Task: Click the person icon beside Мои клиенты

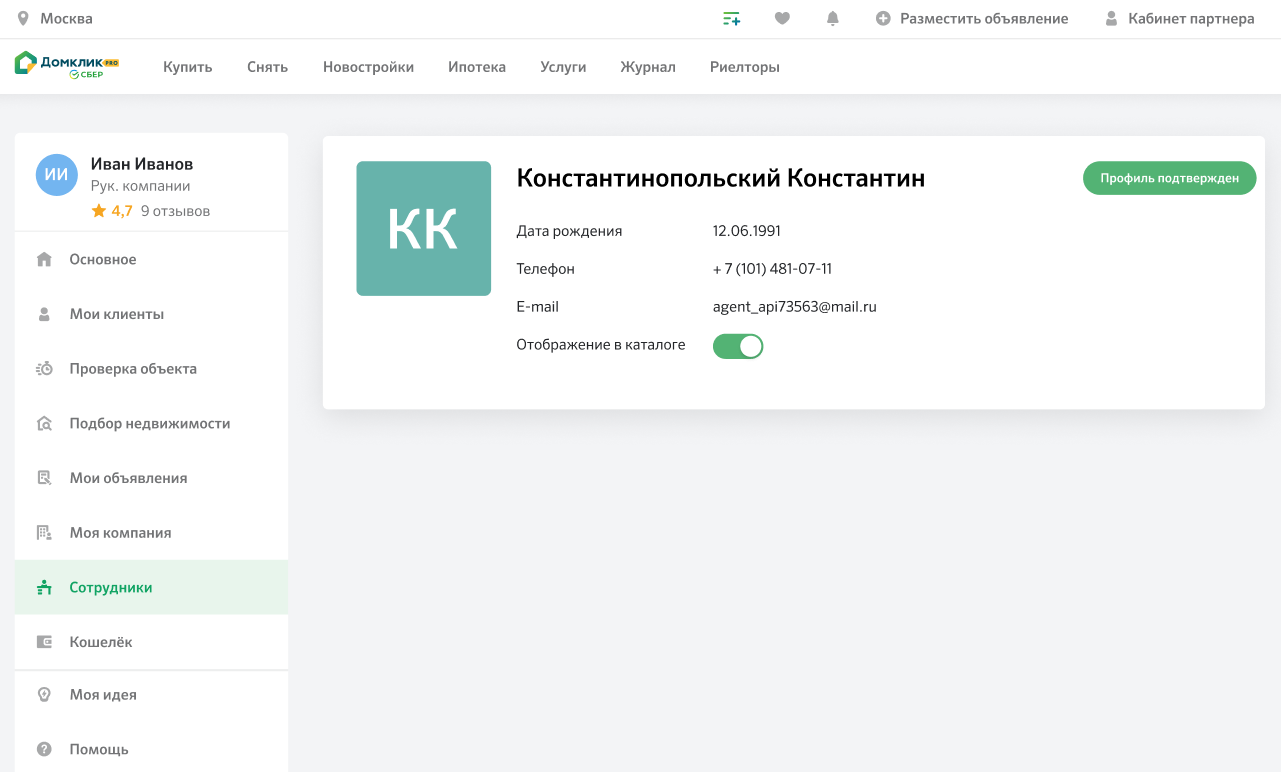Action: [44, 314]
